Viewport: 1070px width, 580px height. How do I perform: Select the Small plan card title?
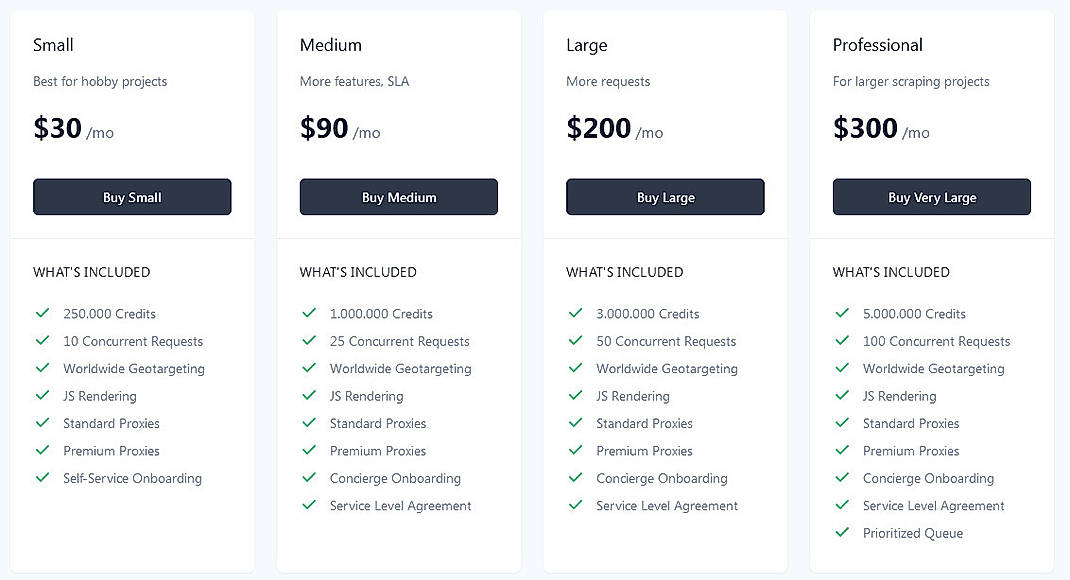53,45
